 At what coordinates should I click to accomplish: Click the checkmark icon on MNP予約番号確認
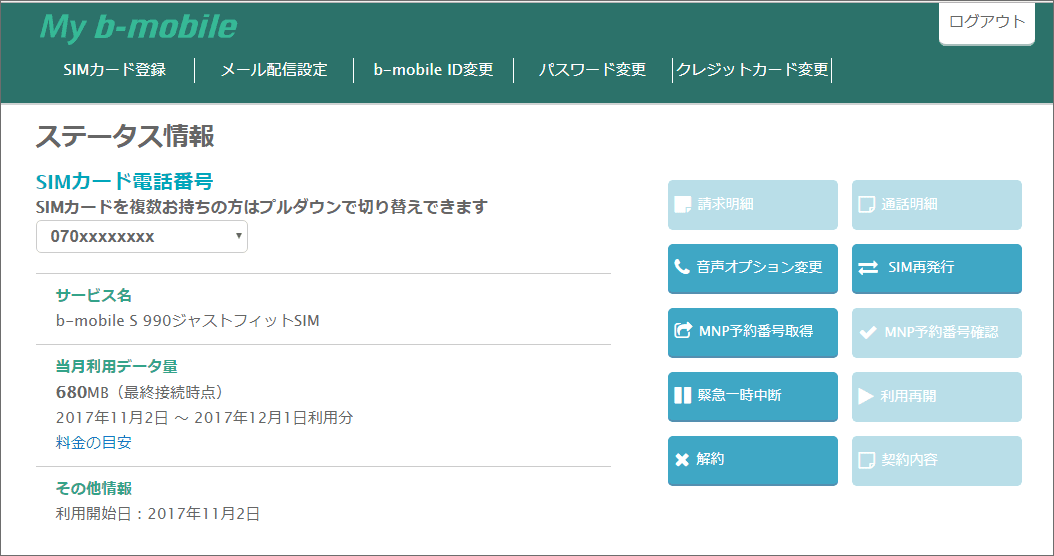(868, 332)
